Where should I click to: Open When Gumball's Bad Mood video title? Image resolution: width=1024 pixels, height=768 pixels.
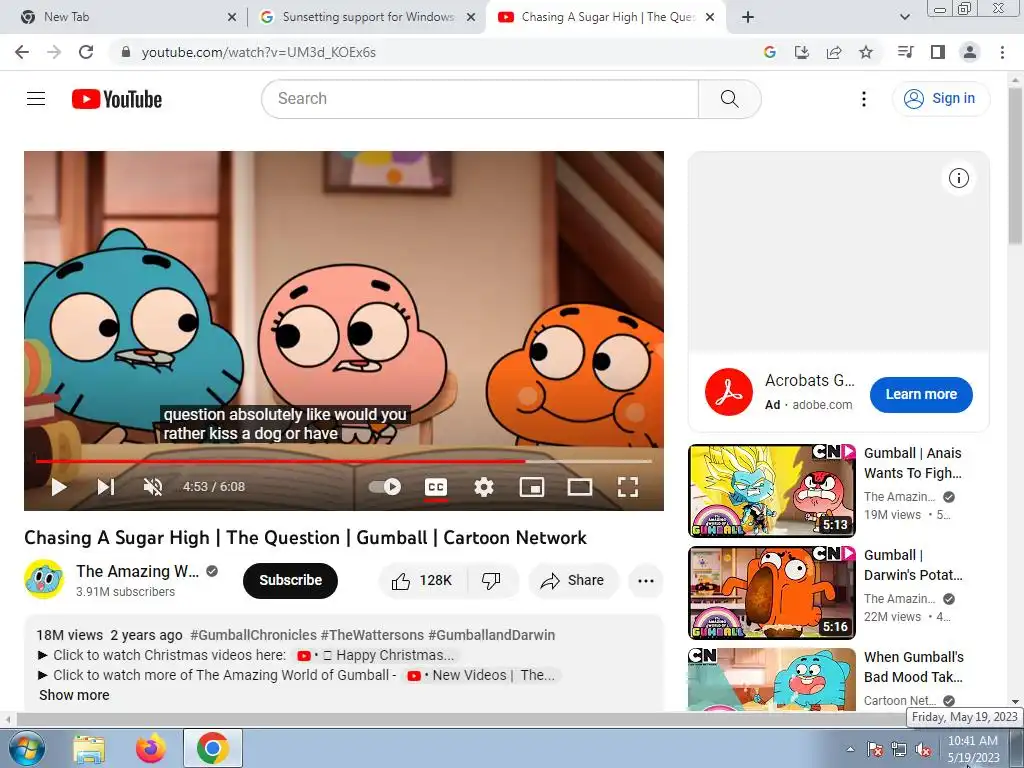pyautogui.click(x=914, y=667)
